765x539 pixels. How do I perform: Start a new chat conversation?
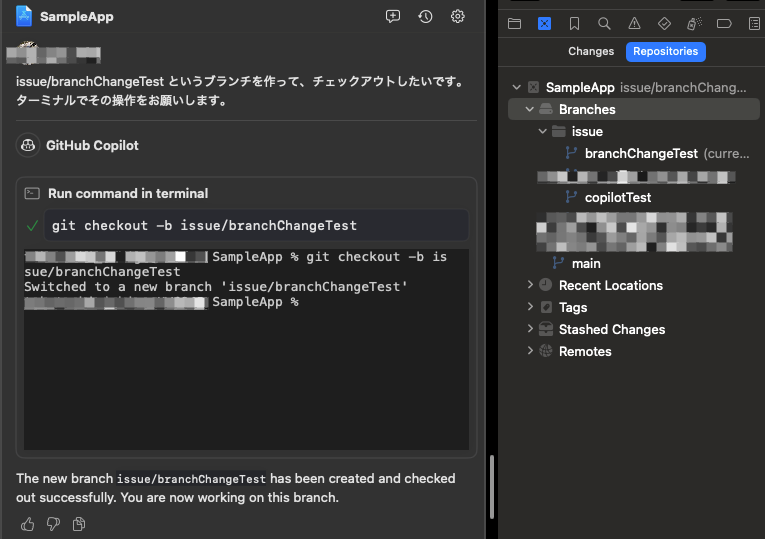(x=393, y=17)
